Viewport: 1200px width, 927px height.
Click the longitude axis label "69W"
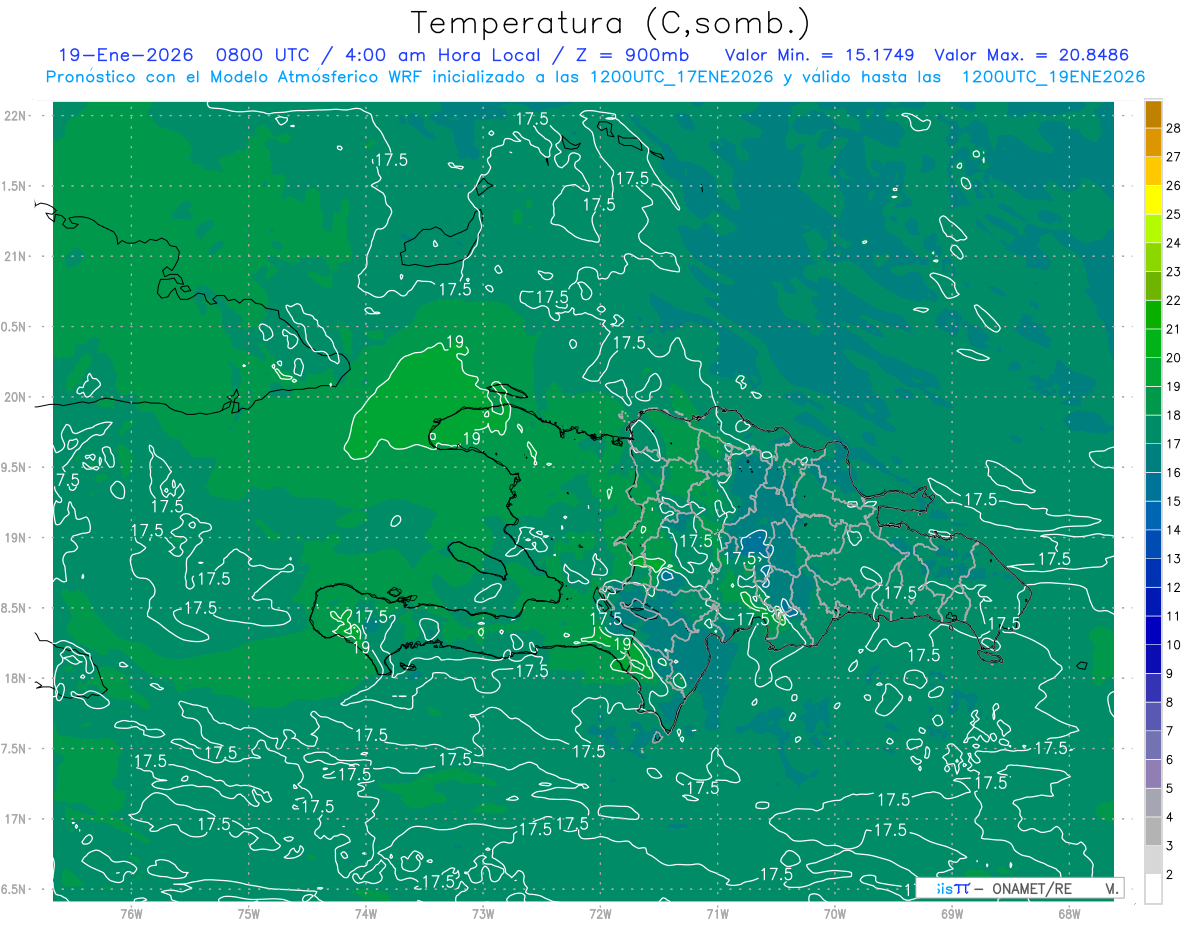coord(952,912)
